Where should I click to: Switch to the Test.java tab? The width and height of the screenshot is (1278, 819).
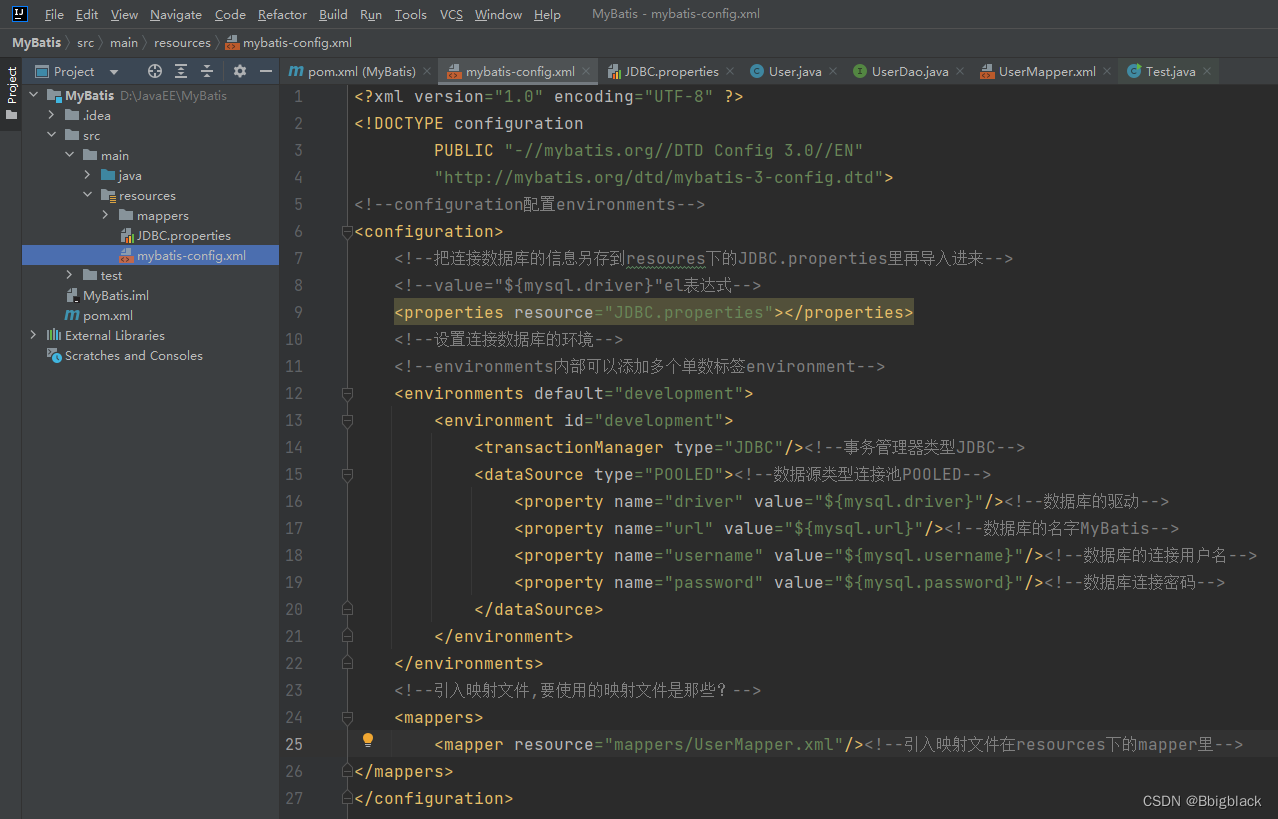pos(1168,71)
